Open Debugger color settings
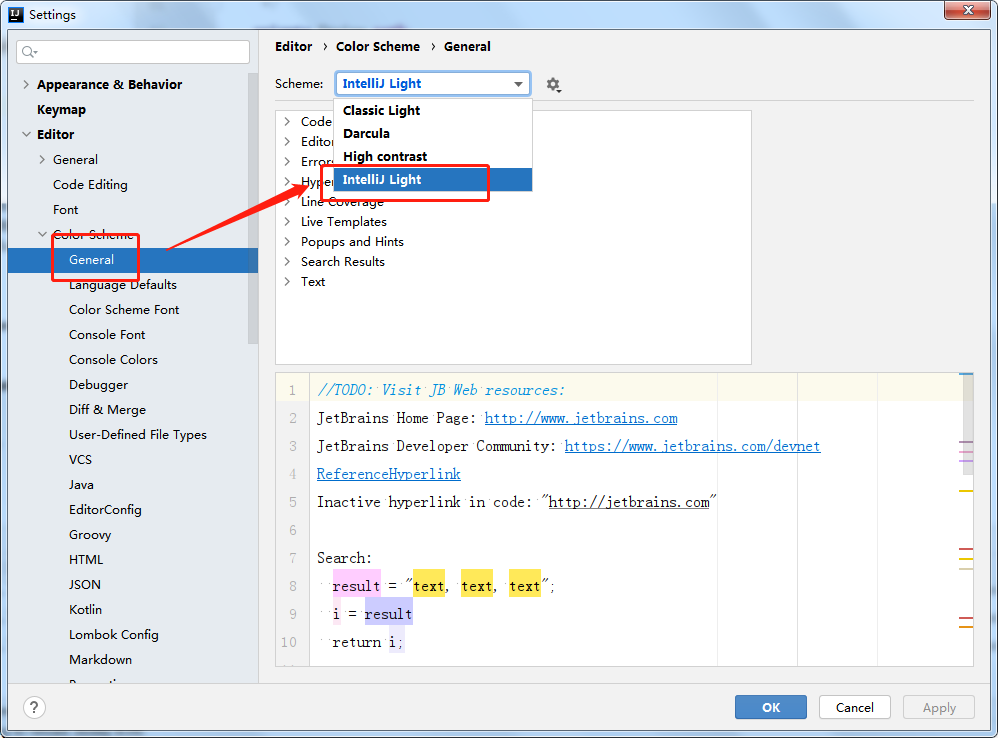Viewport: 998px width, 738px height. [99, 385]
